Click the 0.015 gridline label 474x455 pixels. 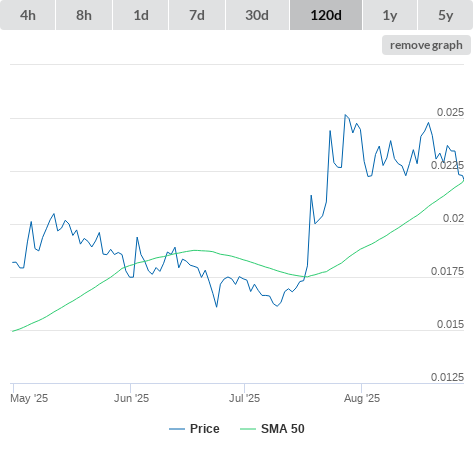point(450,324)
